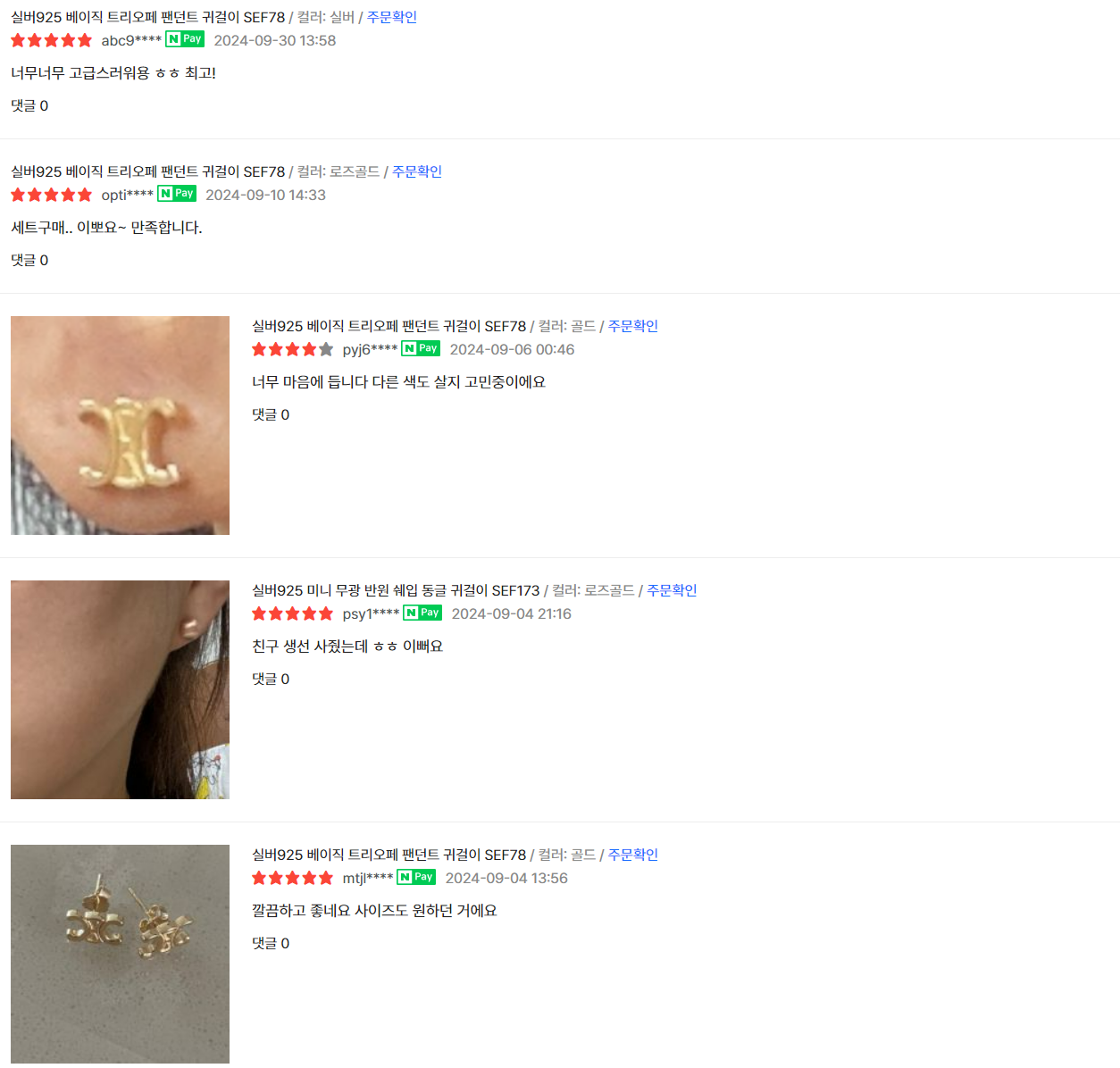Click the N Pay badge beside abc9****
The height and width of the screenshot is (1068, 1120).
185,39
